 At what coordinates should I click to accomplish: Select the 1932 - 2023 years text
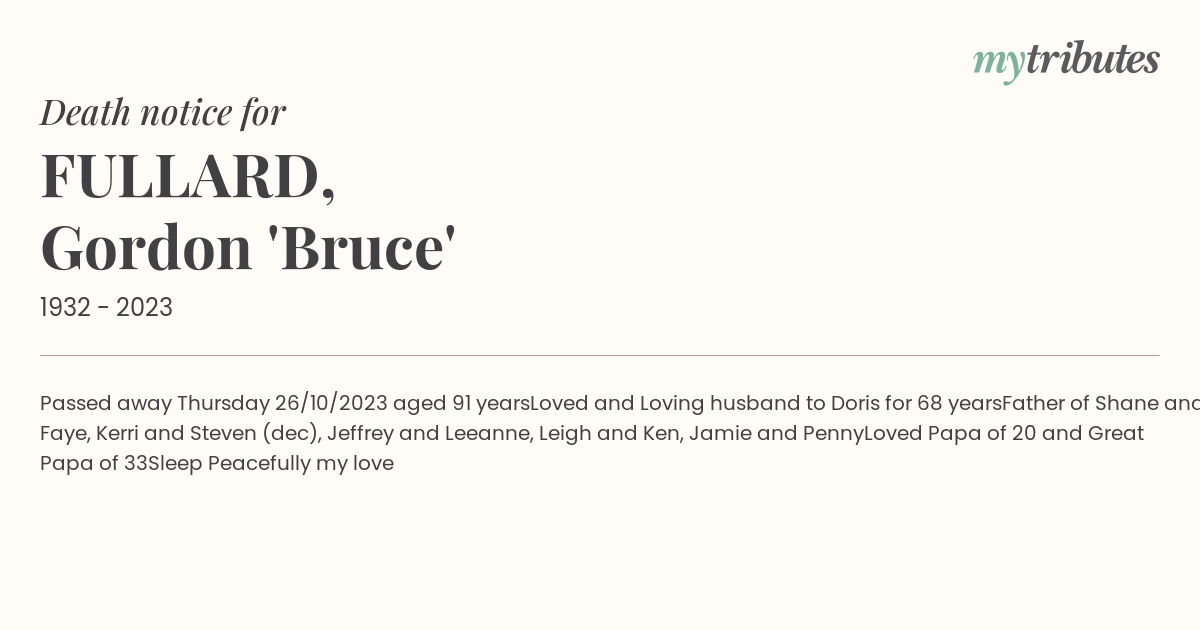point(106,307)
